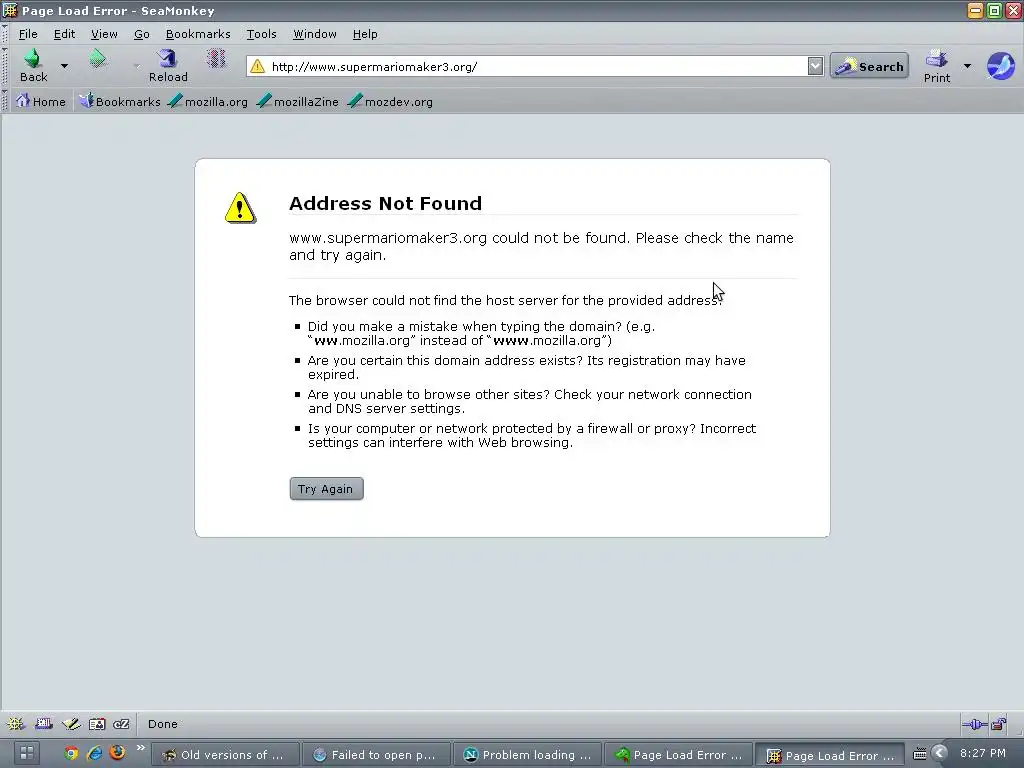This screenshot has width=1024, height=768.
Task: Click the security padlock icon in the status bar
Action: pyautogui.click(x=999, y=724)
